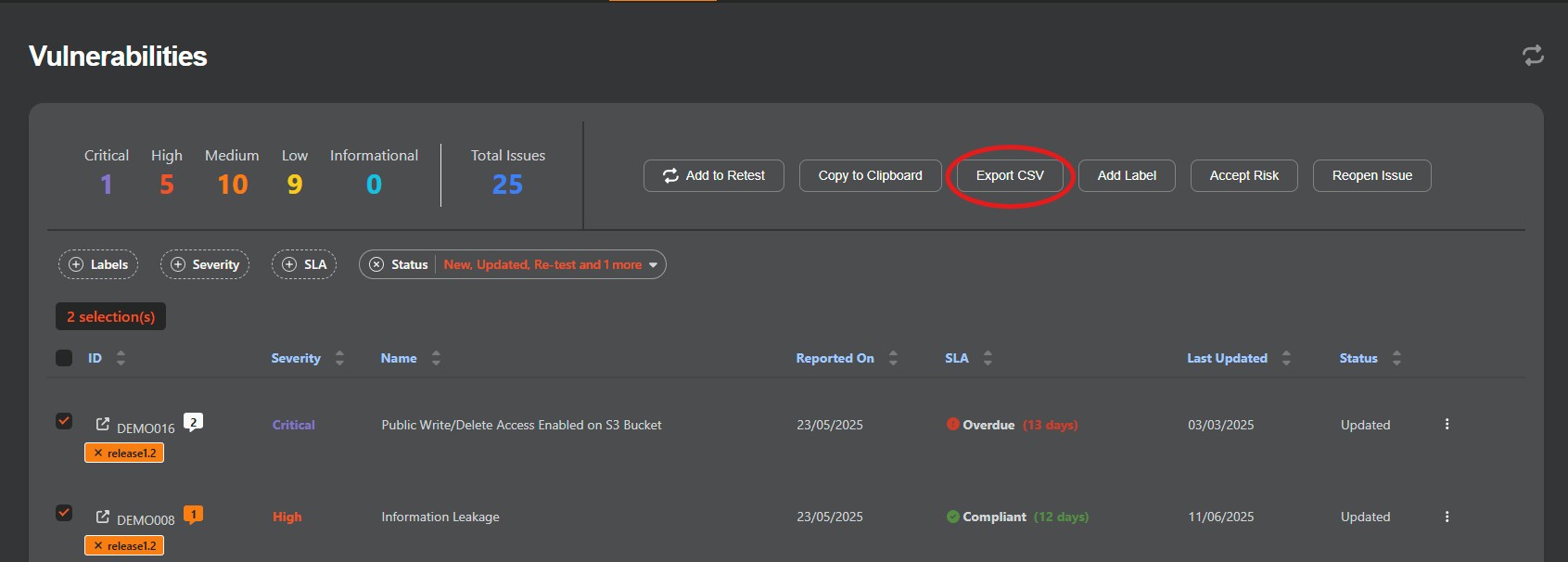This screenshot has height=562, width=1568.
Task: Open DEMO016 via external link icon
Action: pyautogui.click(x=103, y=425)
